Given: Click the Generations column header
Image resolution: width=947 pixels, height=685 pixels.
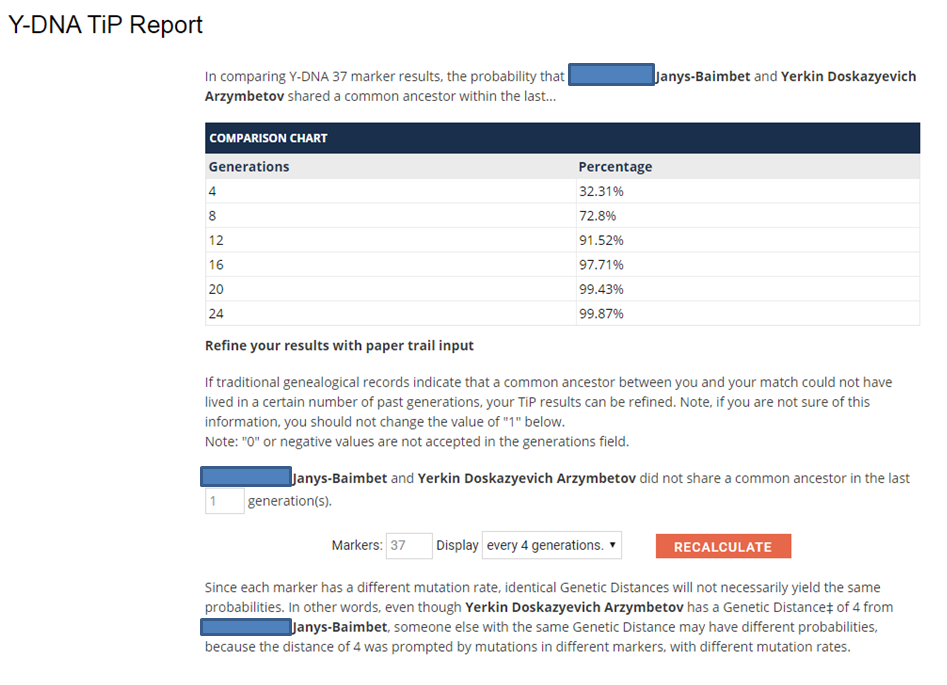Looking at the screenshot, I should (x=249, y=167).
